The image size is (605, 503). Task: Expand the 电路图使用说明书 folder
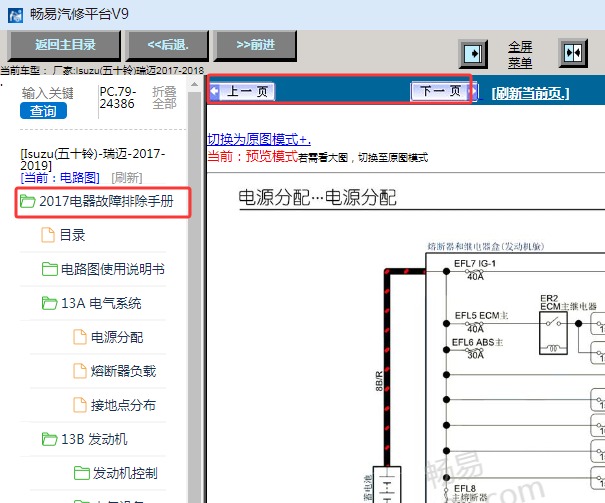pos(113,269)
